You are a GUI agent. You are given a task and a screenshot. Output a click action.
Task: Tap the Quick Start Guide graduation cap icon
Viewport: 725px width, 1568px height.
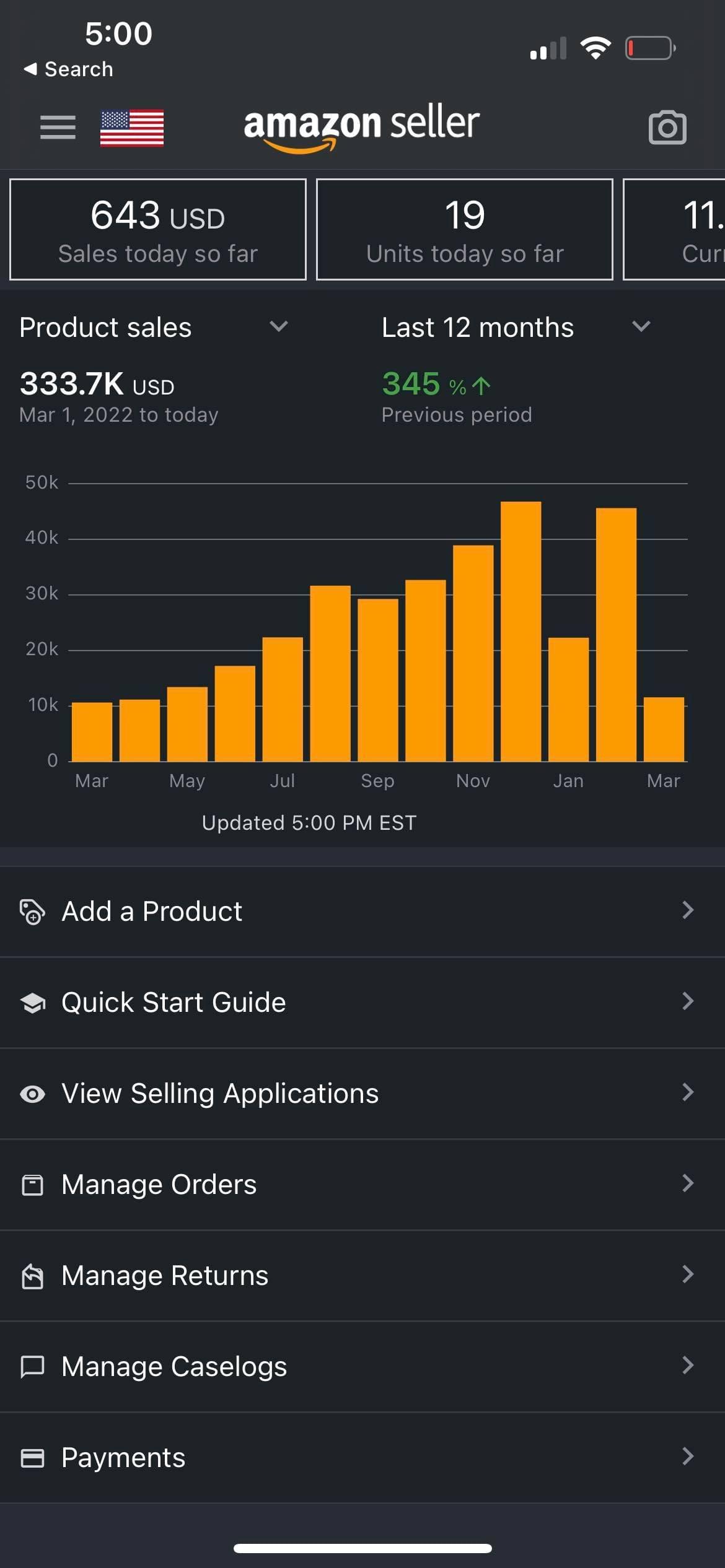click(x=32, y=1003)
